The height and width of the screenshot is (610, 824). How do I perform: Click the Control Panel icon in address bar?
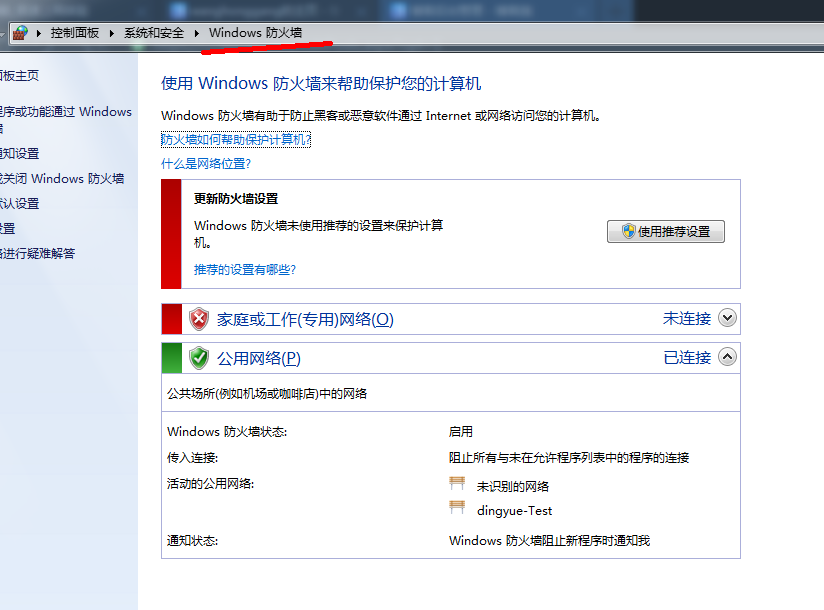point(20,33)
